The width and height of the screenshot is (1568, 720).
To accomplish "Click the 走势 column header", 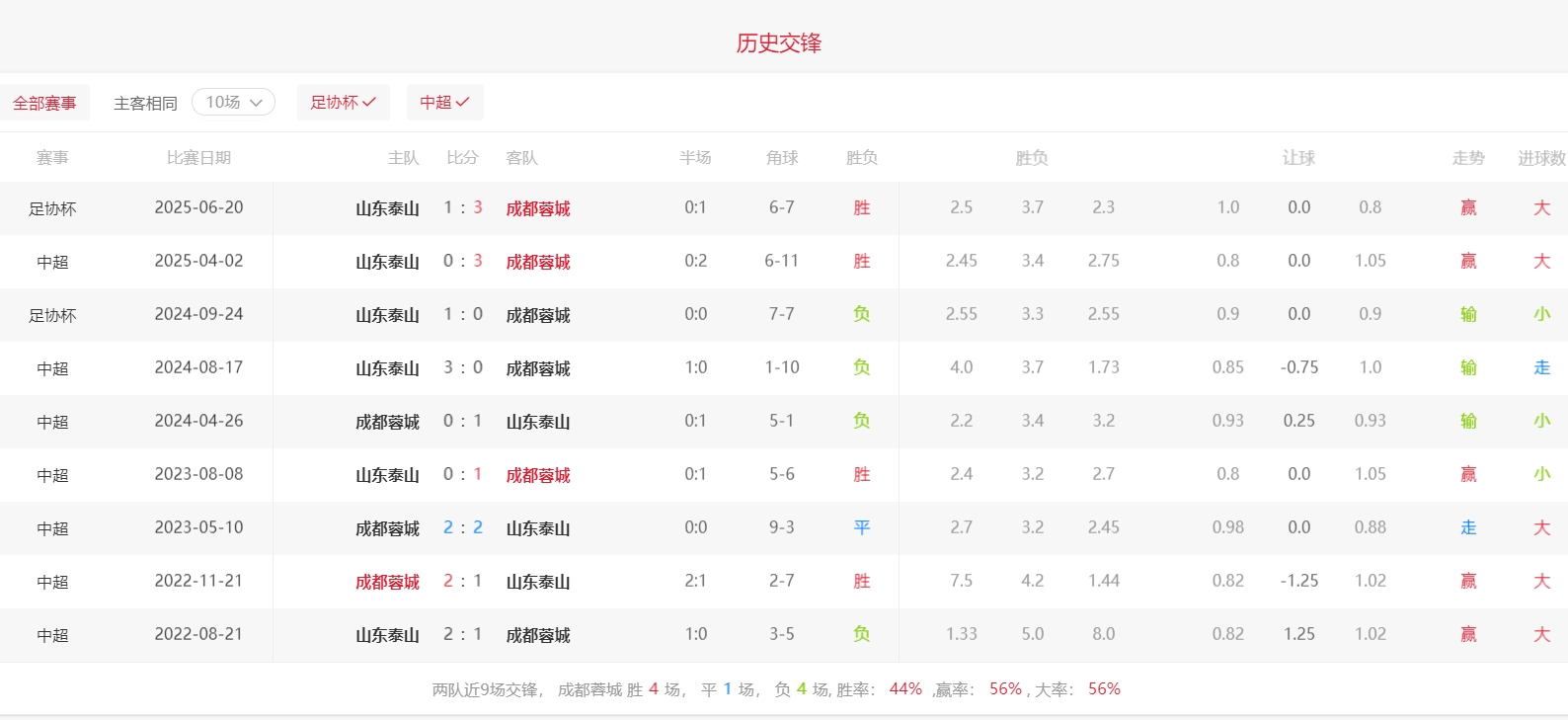I will pyautogui.click(x=1468, y=158).
